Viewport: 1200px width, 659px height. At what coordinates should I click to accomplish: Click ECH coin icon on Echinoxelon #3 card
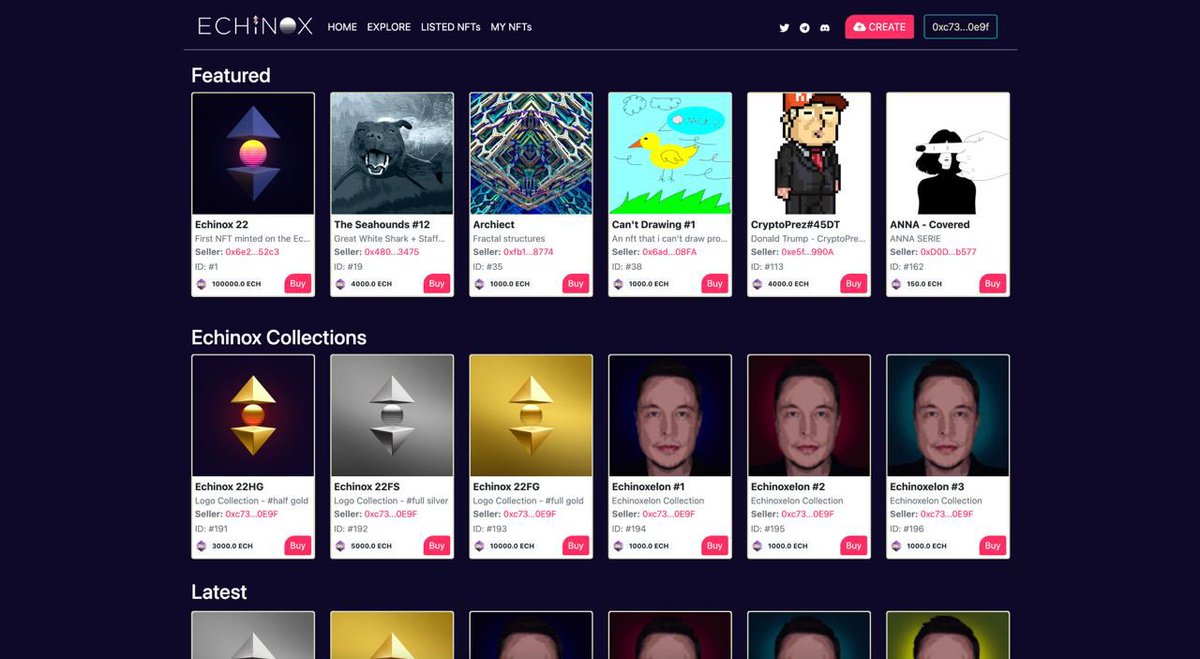click(x=896, y=546)
